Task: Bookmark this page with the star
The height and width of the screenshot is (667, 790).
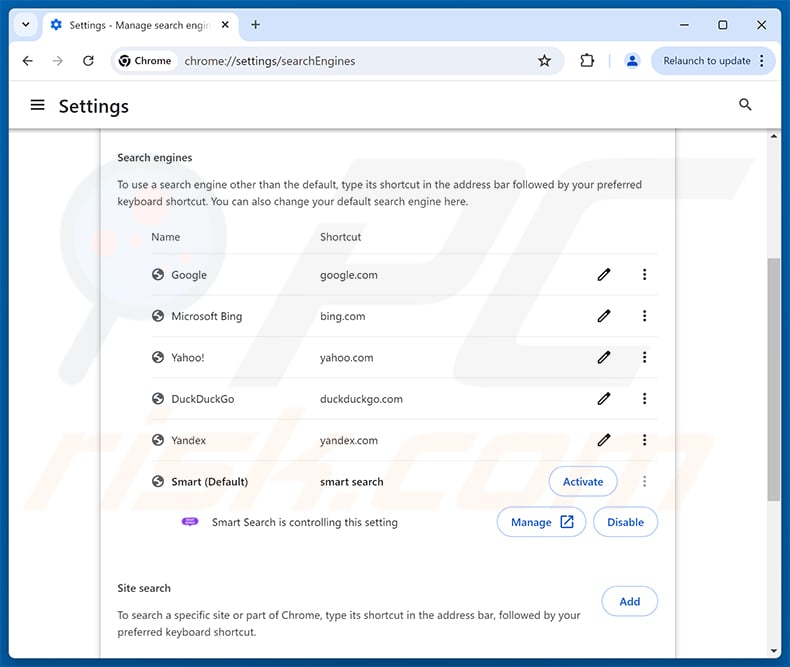Action: click(544, 61)
